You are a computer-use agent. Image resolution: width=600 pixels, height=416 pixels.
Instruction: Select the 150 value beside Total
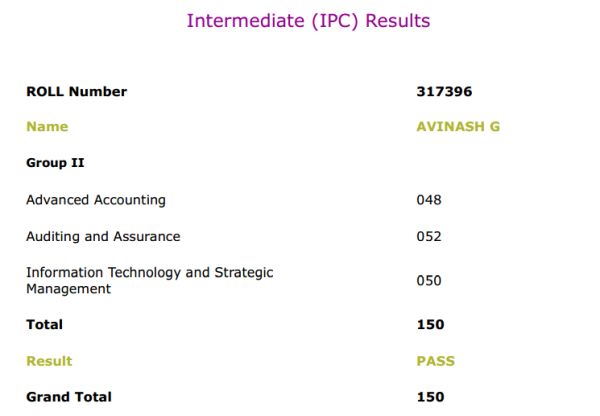(x=430, y=325)
